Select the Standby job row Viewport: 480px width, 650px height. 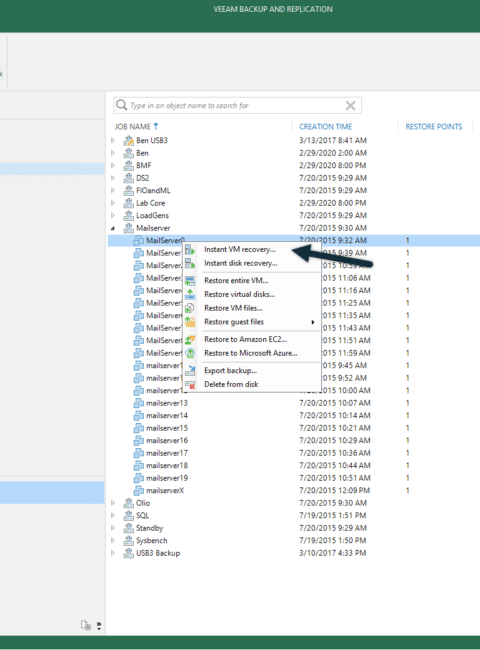pyautogui.click(x=293, y=528)
